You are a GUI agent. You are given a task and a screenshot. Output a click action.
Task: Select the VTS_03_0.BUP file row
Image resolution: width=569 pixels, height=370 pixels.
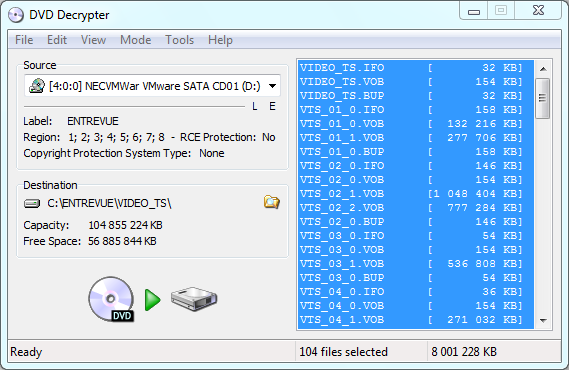pyautogui.click(x=416, y=278)
